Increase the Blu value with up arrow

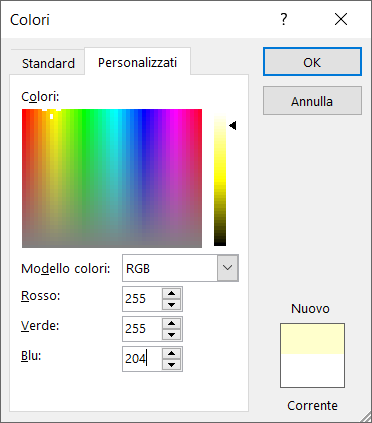172,353
